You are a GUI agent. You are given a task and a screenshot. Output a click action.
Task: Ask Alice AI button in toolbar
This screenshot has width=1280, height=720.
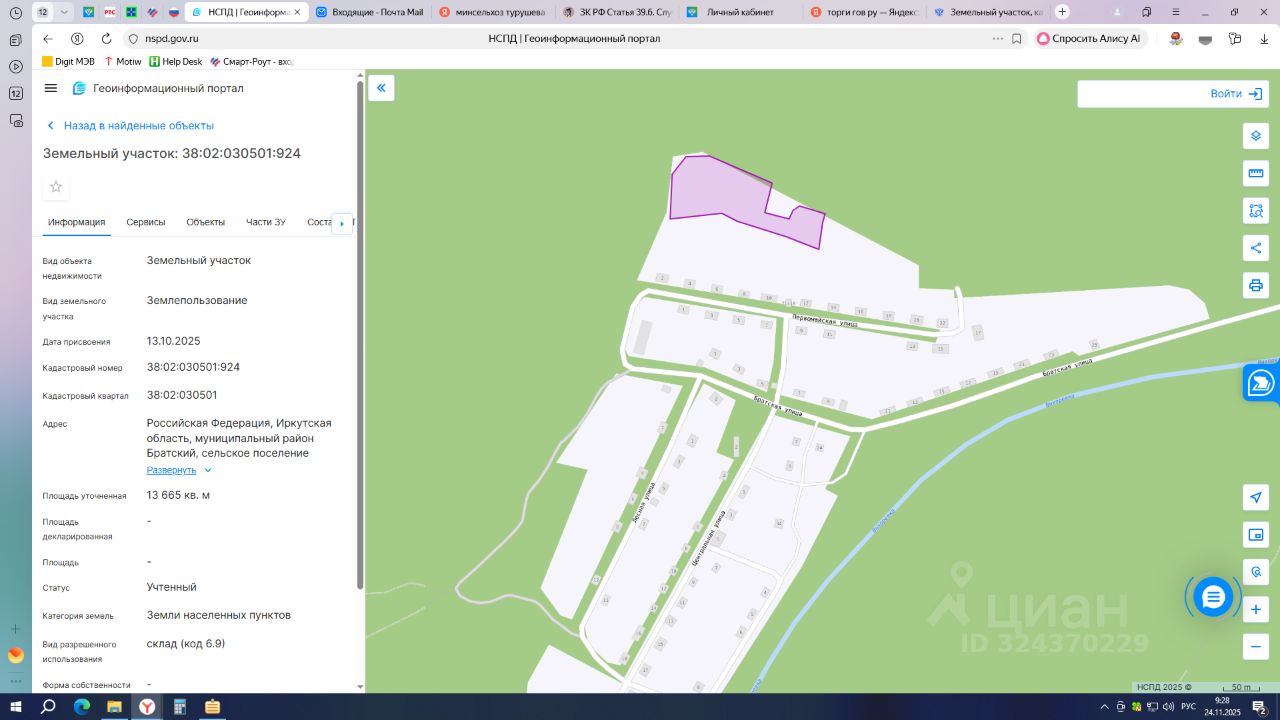(1089, 38)
